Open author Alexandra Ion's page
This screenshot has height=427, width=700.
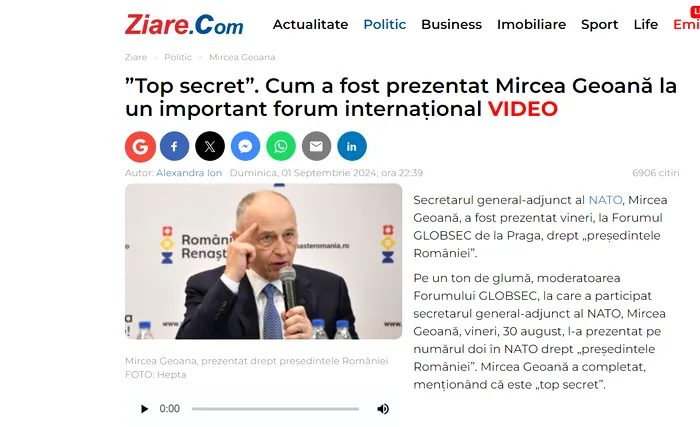(x=189, y=173)
